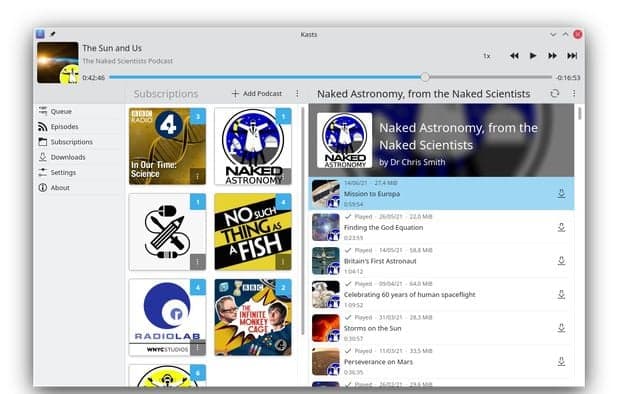The width and height of the screenshot is (618, 394).
Task: Open the menu on Radiolab tile
Action: tap(198, 348)
